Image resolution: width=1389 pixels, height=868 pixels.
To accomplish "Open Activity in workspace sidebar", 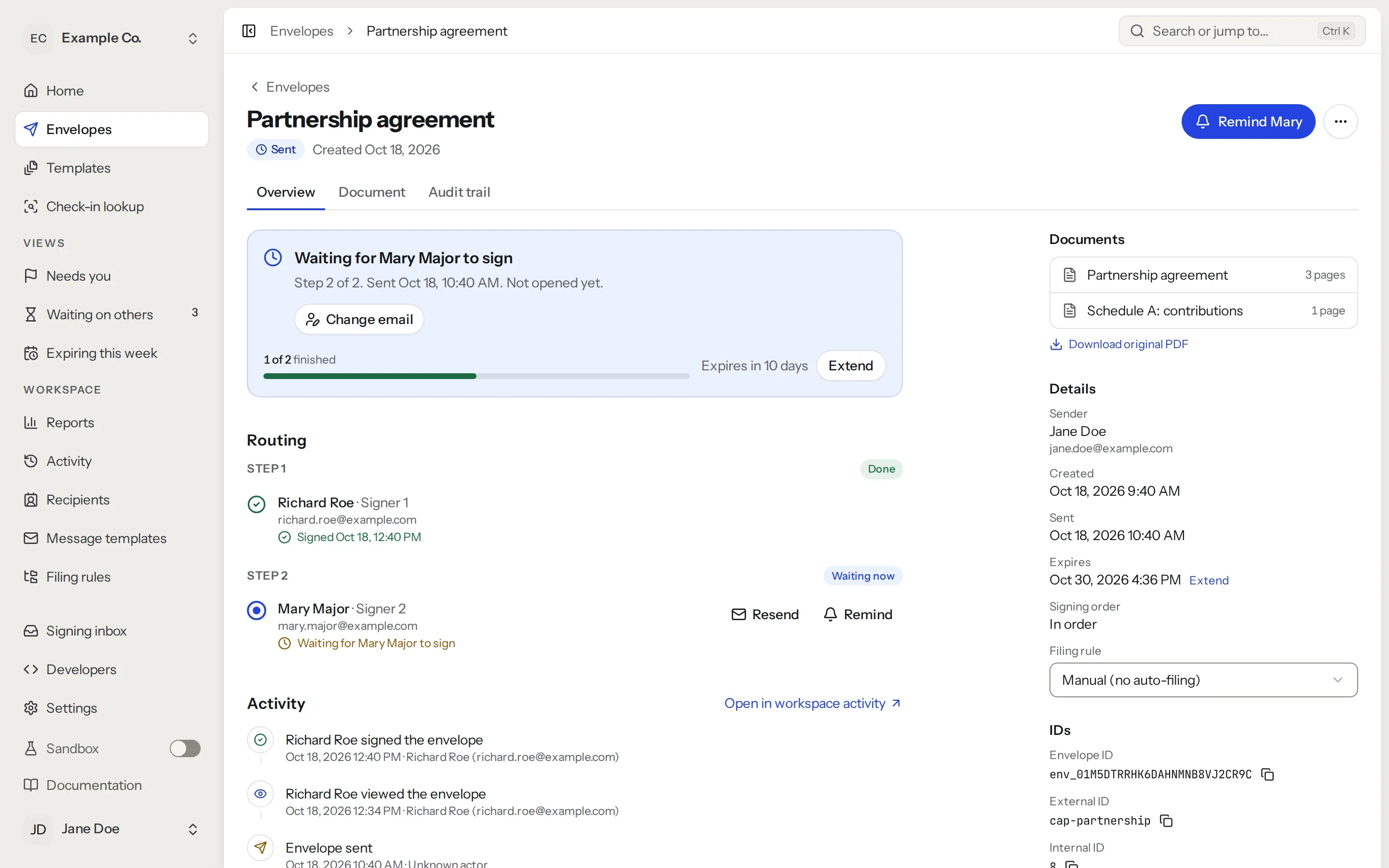I will pyautogui.click(x=112, y=461).
